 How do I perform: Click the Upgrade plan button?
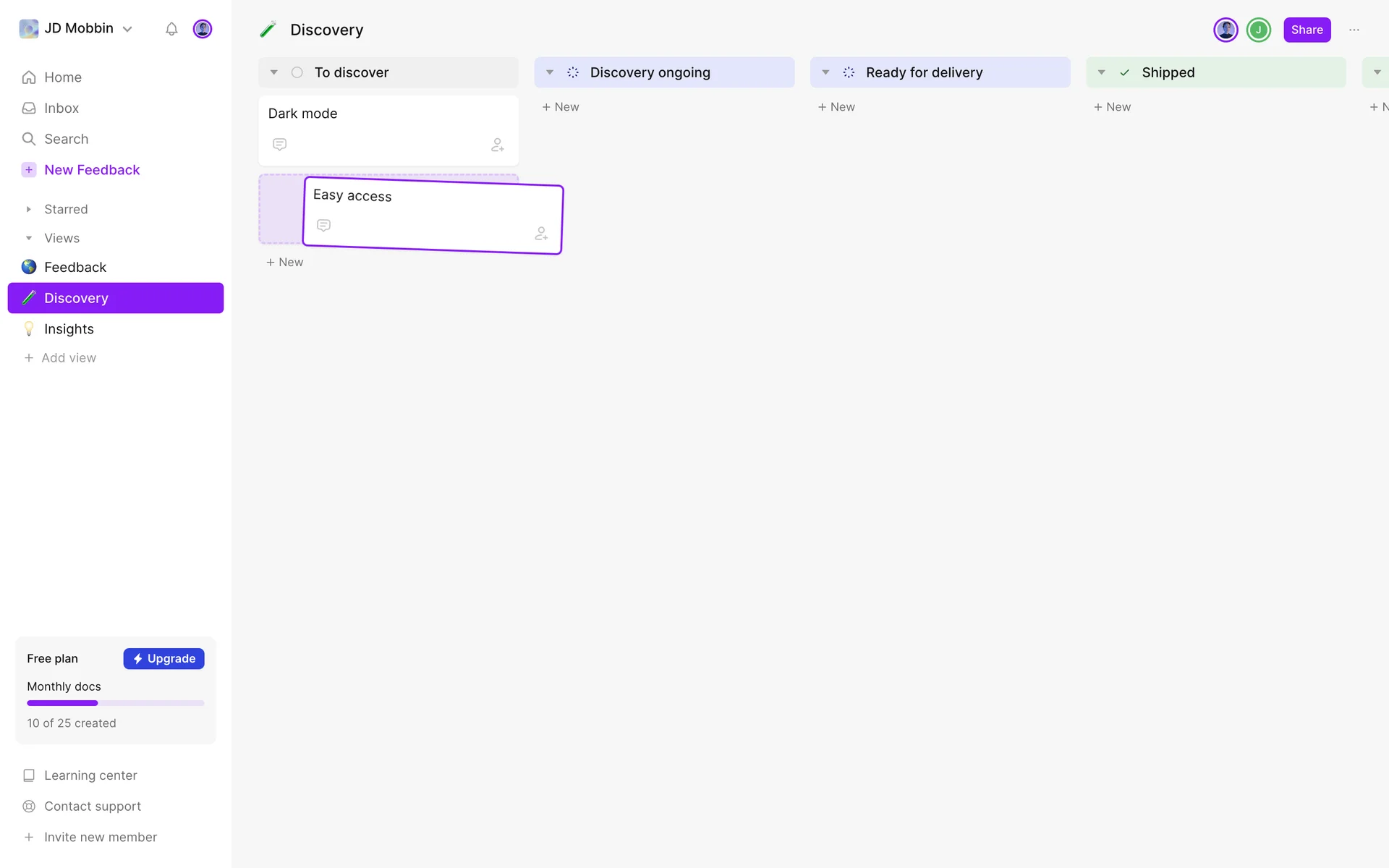click(163, 658)
